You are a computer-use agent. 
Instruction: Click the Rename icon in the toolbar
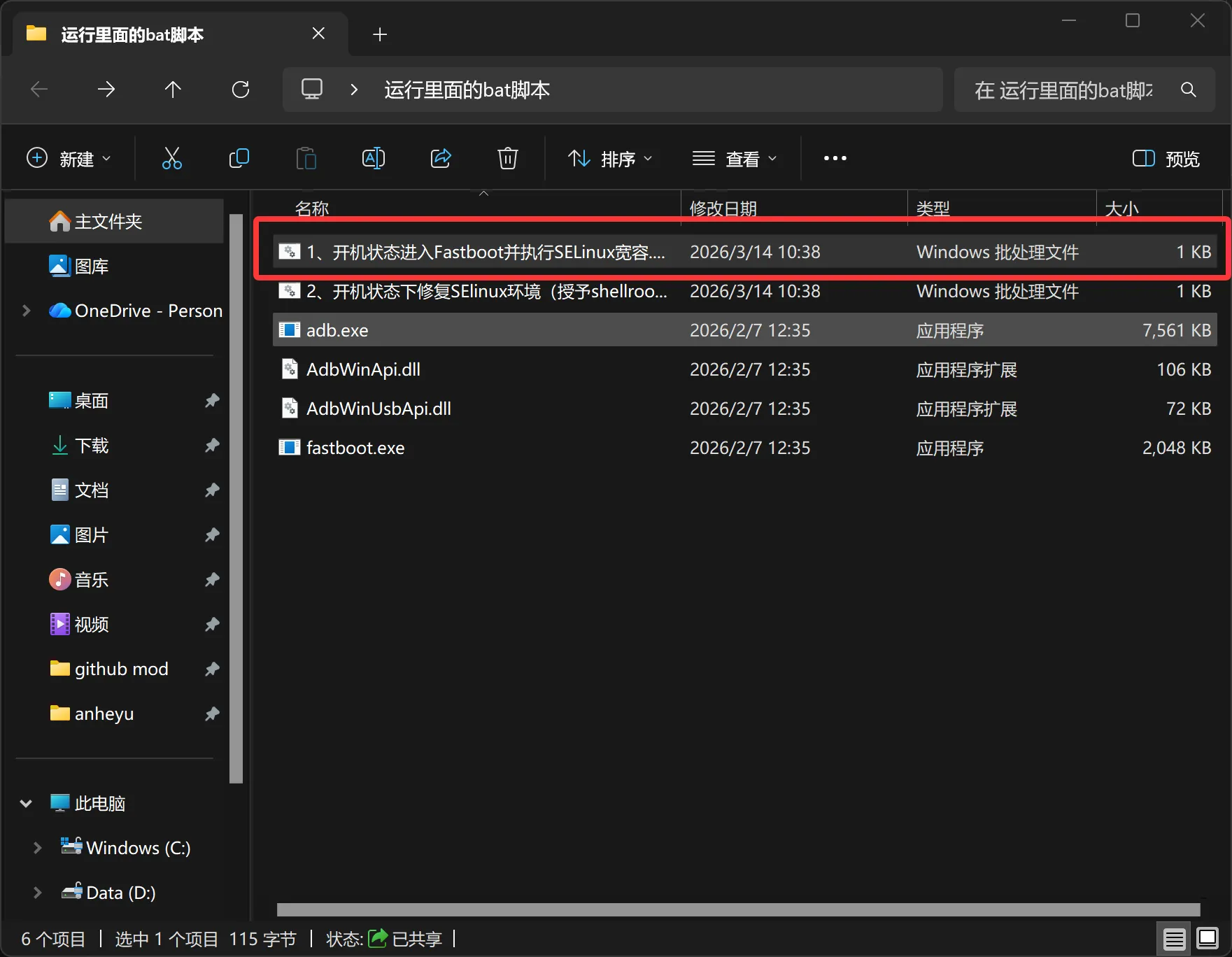[x=374, y=158]
